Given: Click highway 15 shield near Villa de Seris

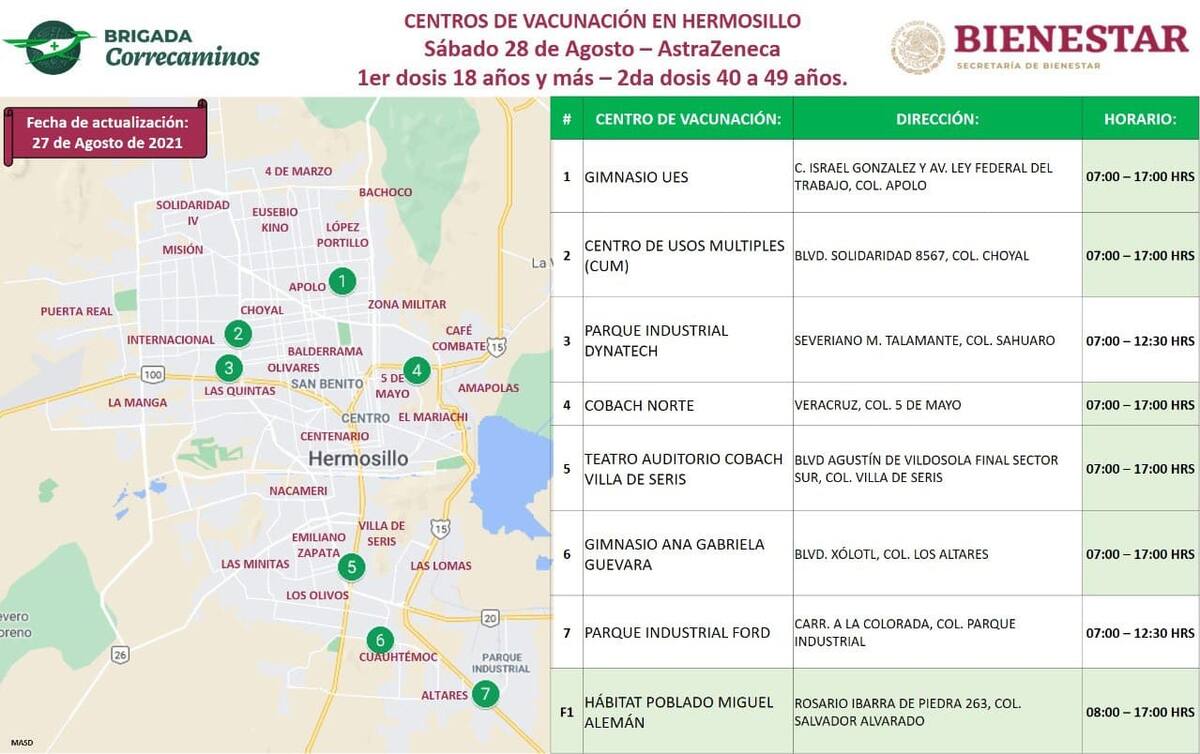Looking at the screenshot, I should [440, 527].
